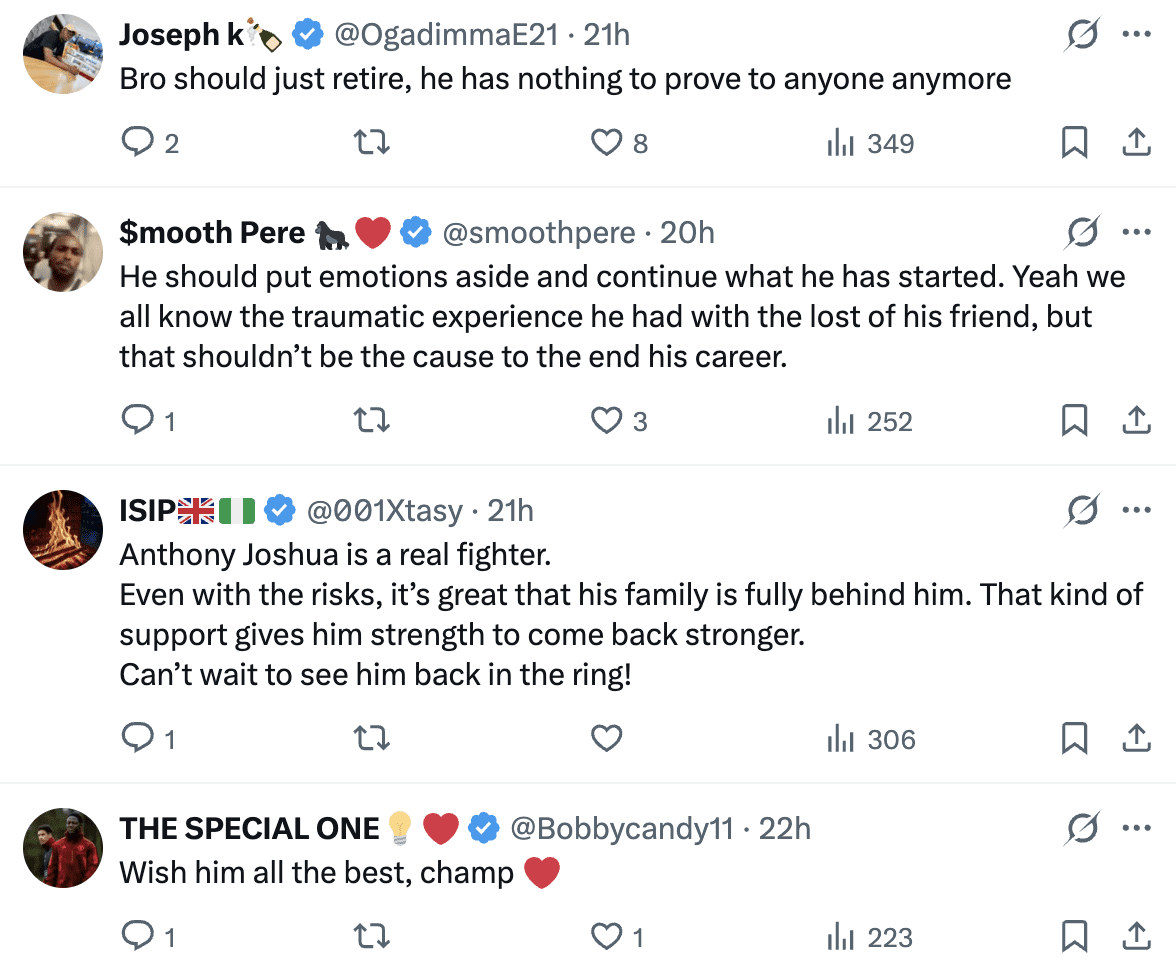Reply to THE SPECIAL ONE's tweet
The height and width of the screenshot is (976, 1176).
(136, 937)
